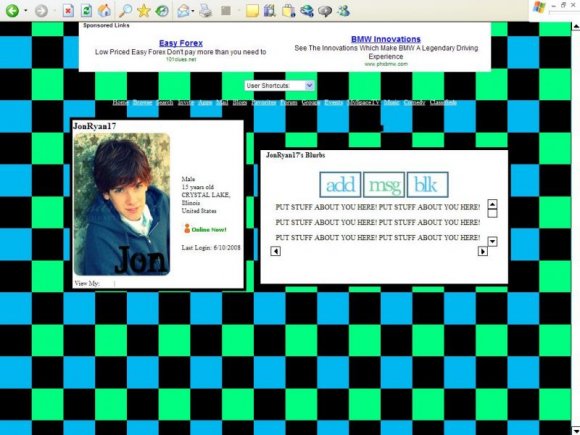Click the 'add' friend button
Viewport: 580px width, 435px height.
point(340,185)
